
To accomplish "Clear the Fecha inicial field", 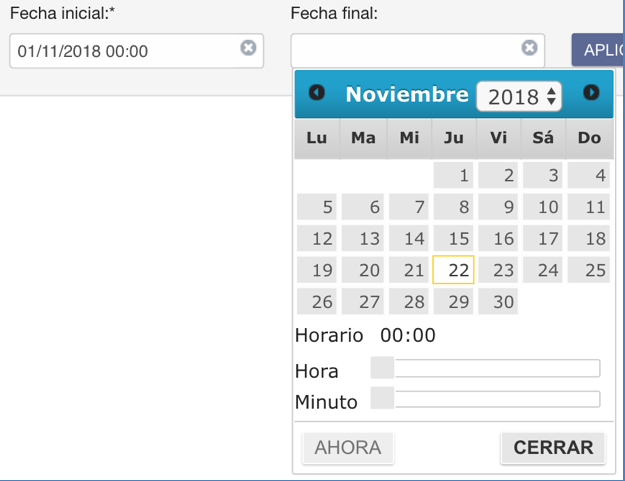I will [x=248, y=48].
